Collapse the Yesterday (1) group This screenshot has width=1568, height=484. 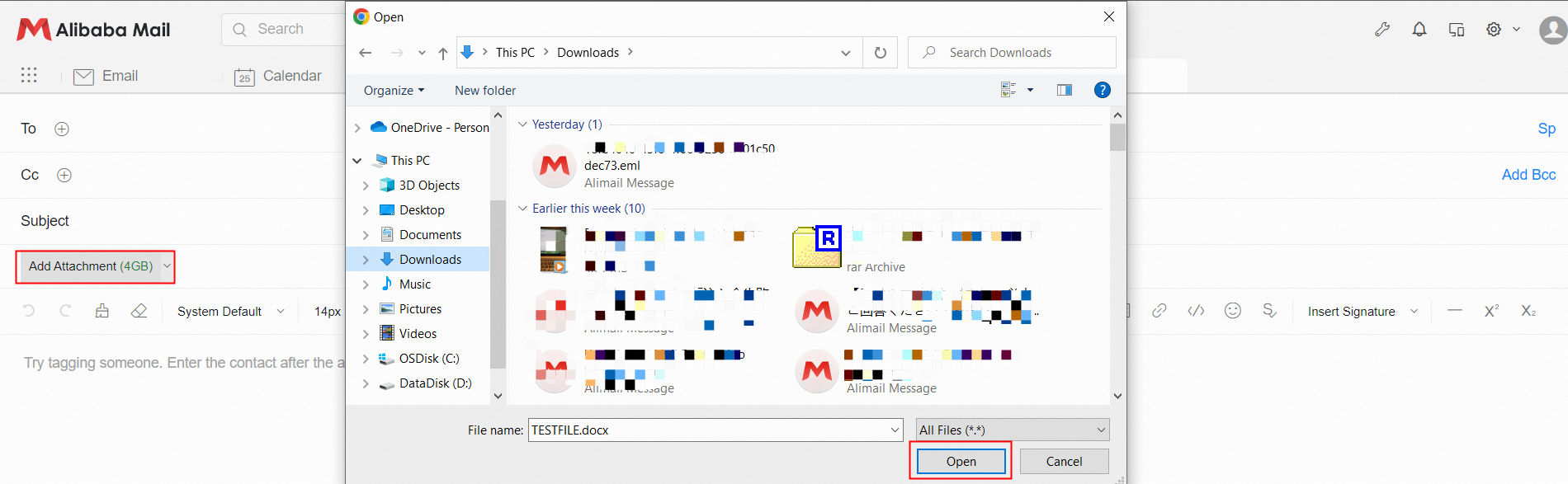click(522, 125)
